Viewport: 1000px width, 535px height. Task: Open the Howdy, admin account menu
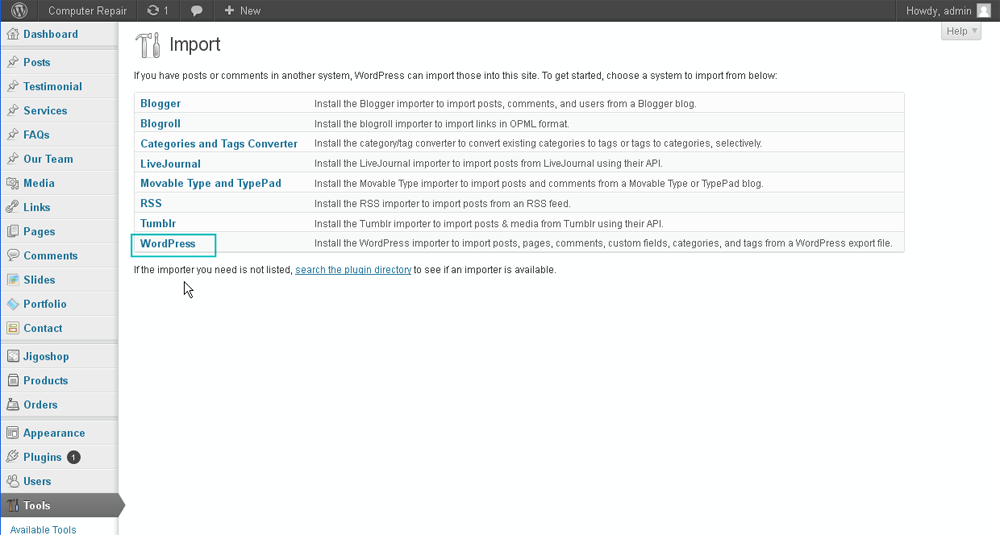tap(938, 10)
